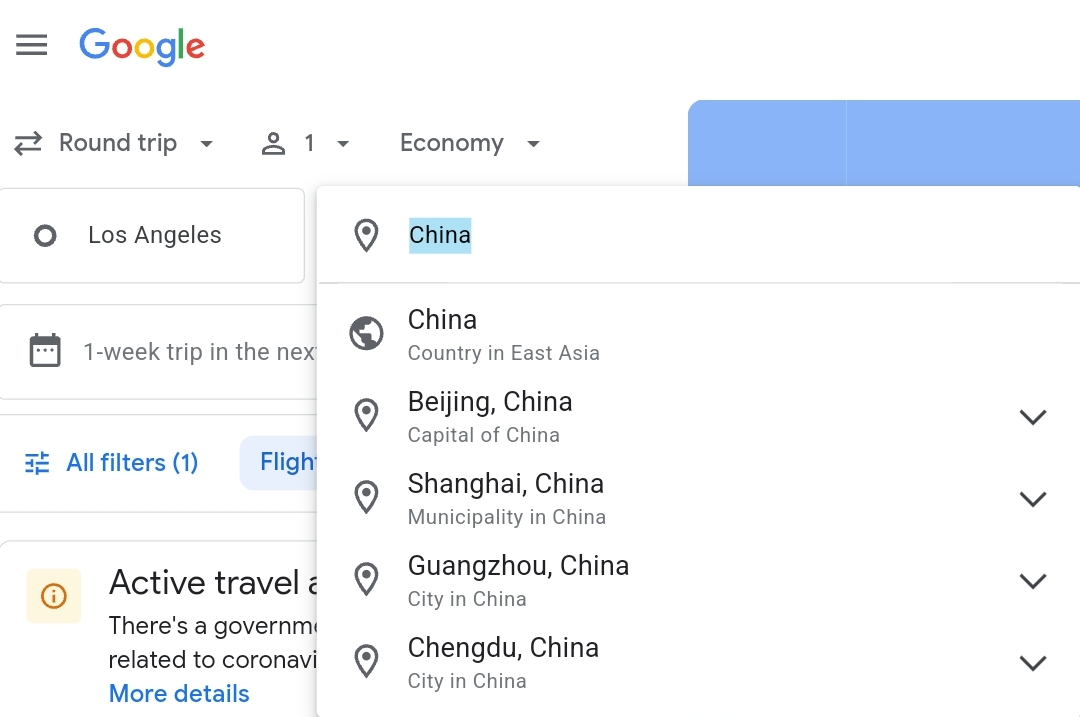1080x717 pixels.
Task: Click the map pin icon beside Beijing
Action: (x=366, y=416)
